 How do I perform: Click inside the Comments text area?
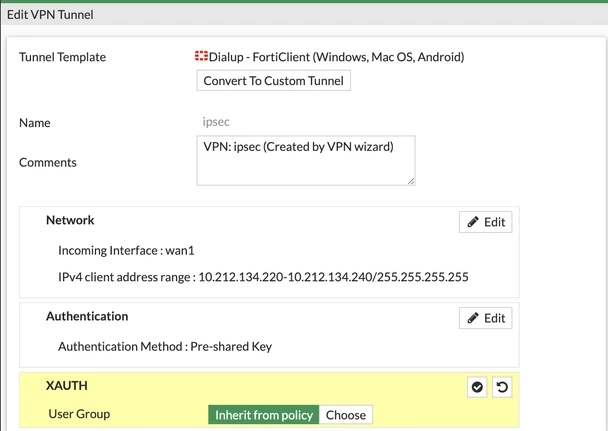click(x=306, y=160)
